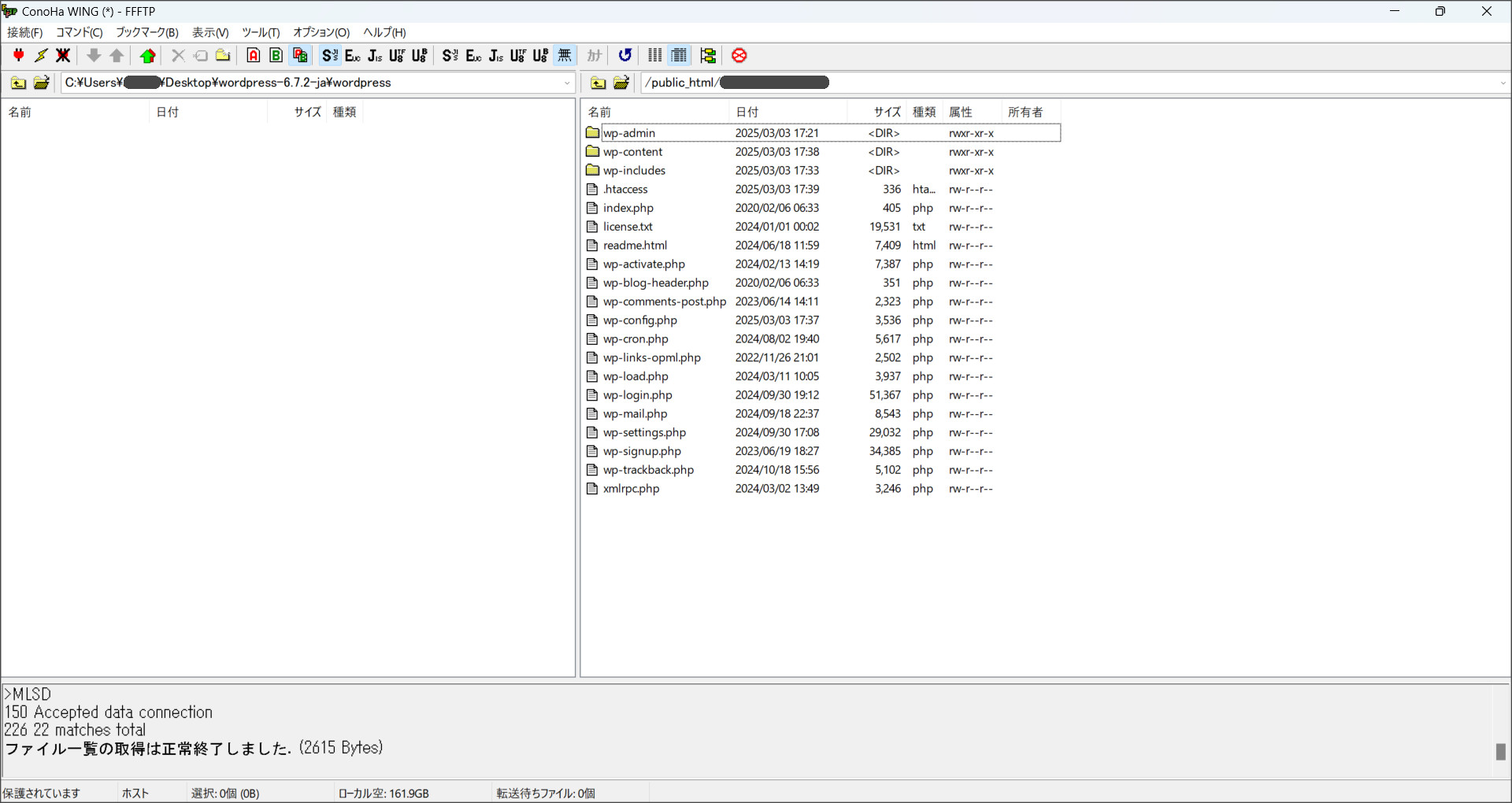Image resolution: width=1512 pixels, height=803 pixels.
Task: Set host kanji code to Shift_JIS
Action: [330, 55]
